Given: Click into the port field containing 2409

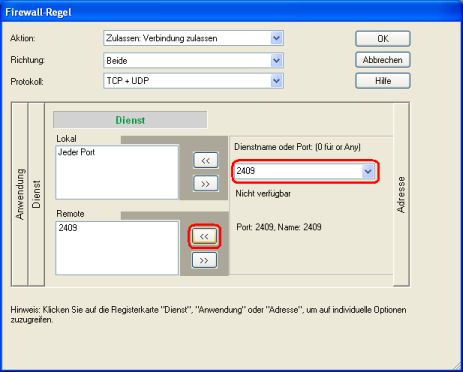Looking at the screenshot, I should (x=298, y=171).
